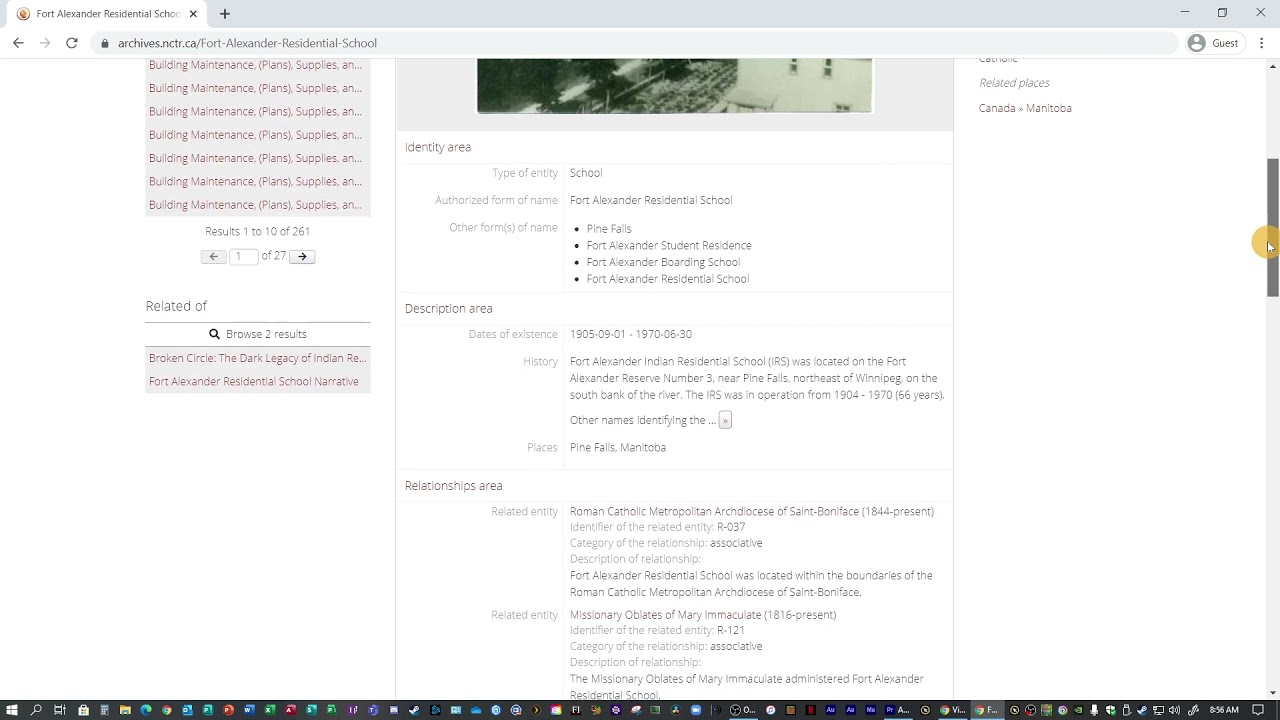Launch Excel from the taskbar
Screen dimensions: 1280x720
tap(270, 710)
